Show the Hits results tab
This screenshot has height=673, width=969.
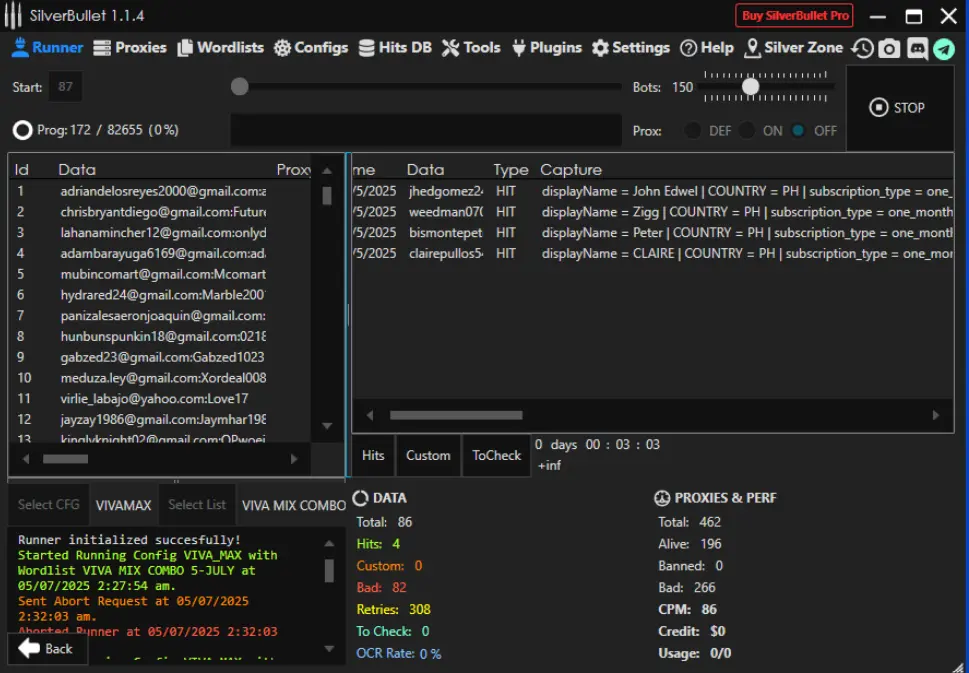(x=373, y=455)
